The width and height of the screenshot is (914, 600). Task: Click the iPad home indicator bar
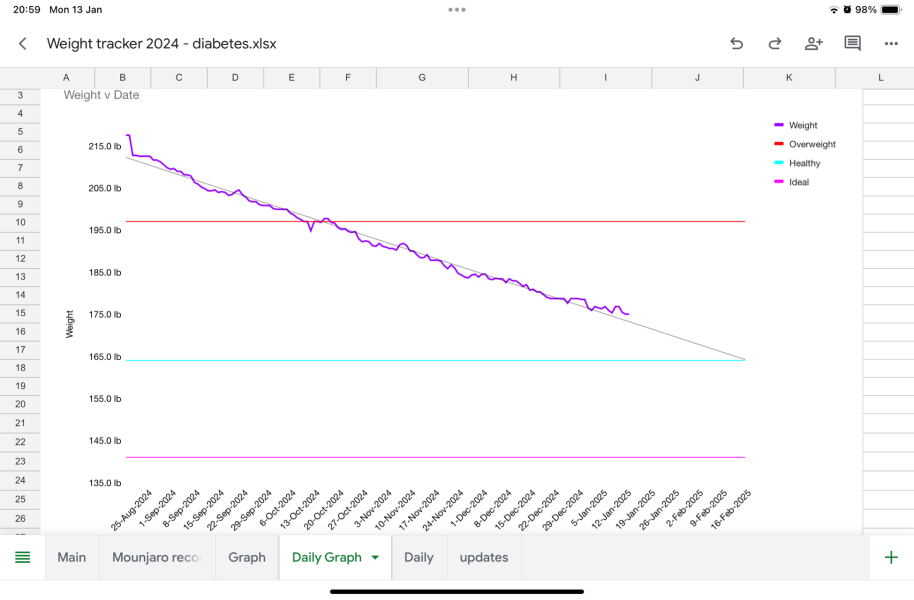457,592
